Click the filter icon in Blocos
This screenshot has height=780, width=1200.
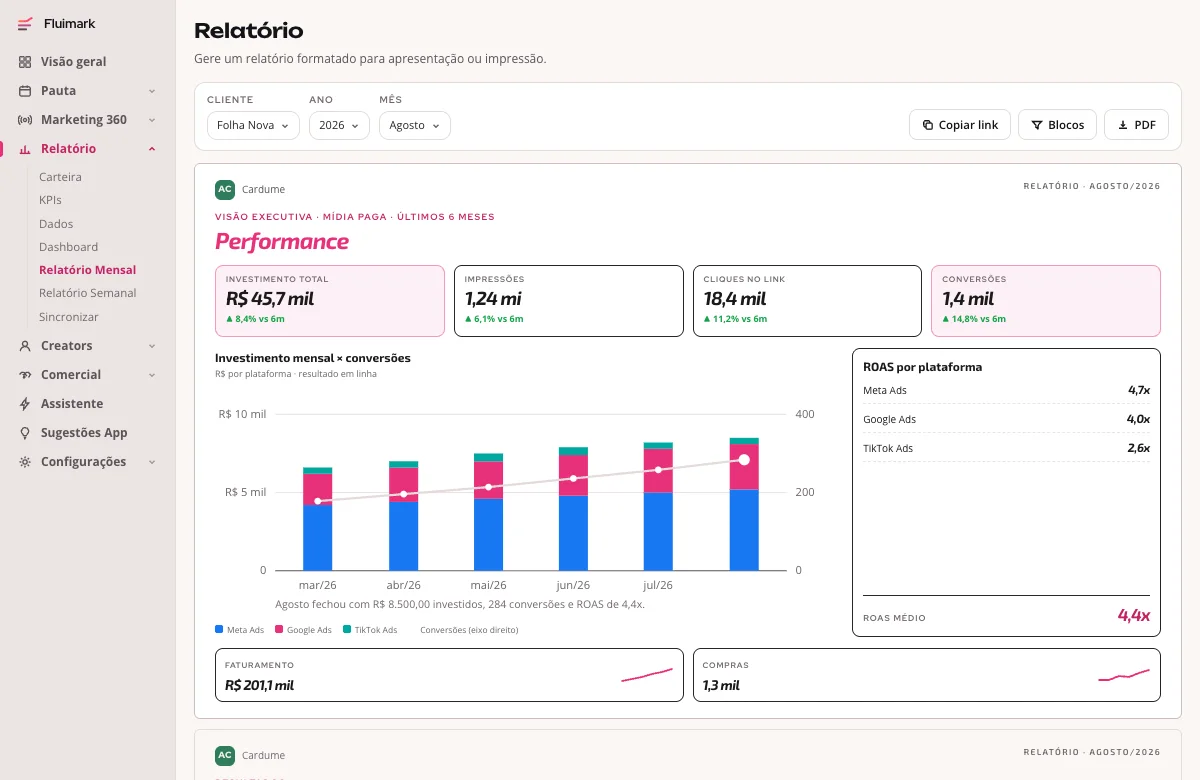click(x=1037, y=125)
